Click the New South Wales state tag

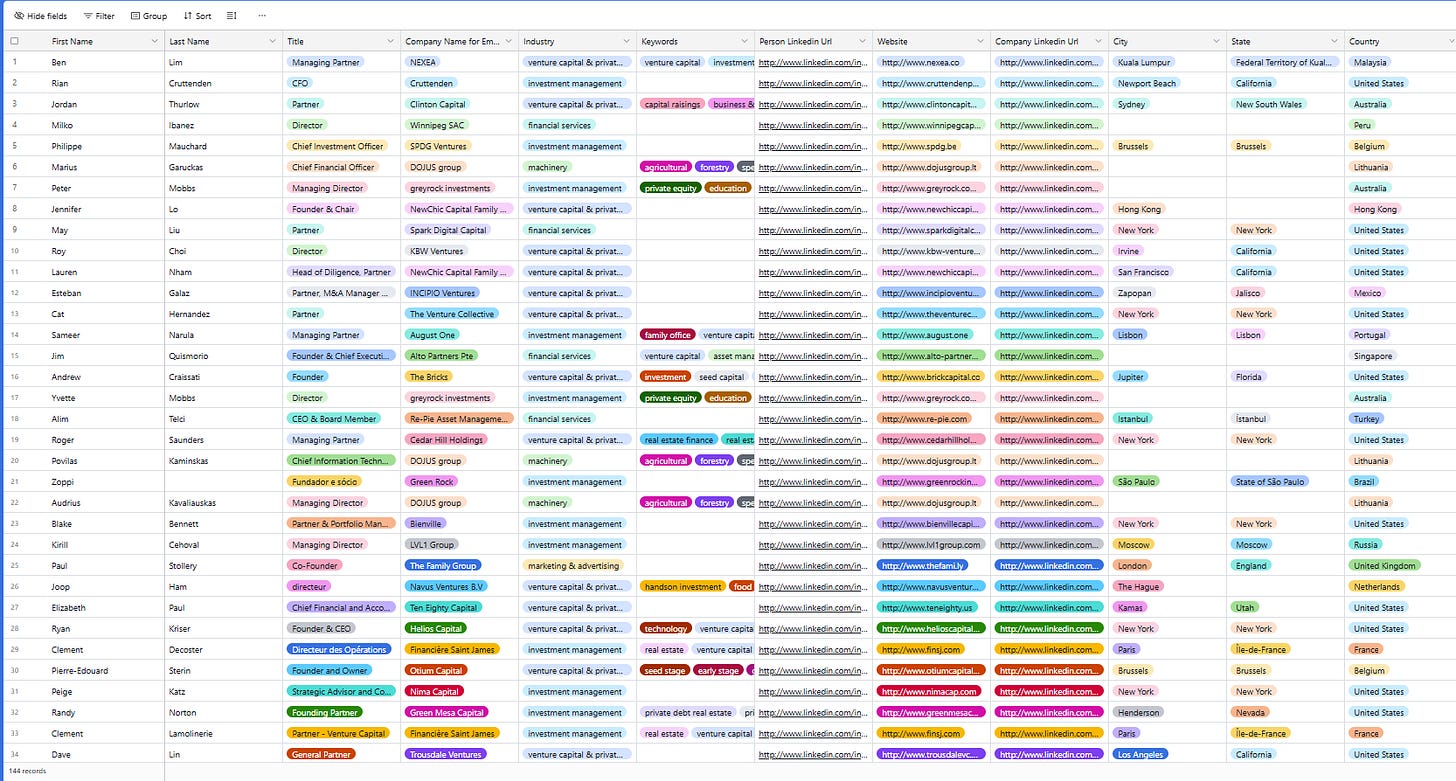tap(1269, 104)
